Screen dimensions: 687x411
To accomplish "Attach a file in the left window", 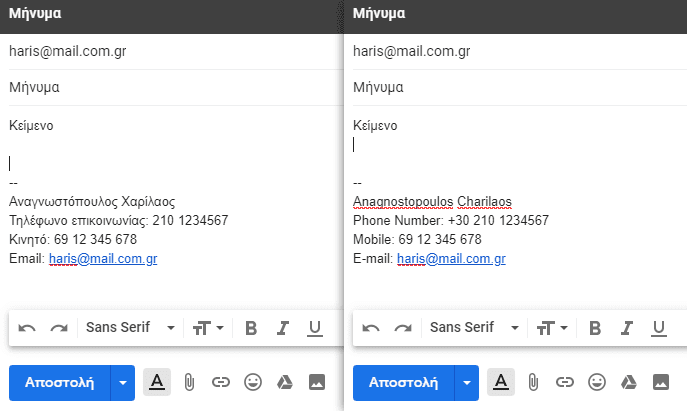I will pyautogui.click(x=189, y=383).
